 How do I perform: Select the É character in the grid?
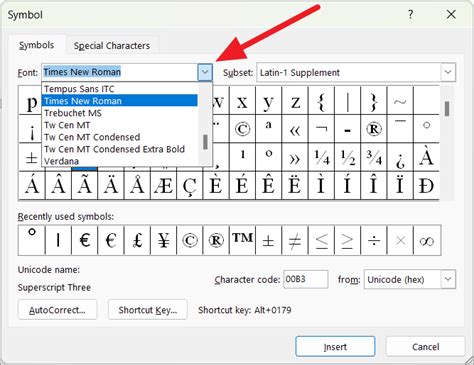(242, 186)
